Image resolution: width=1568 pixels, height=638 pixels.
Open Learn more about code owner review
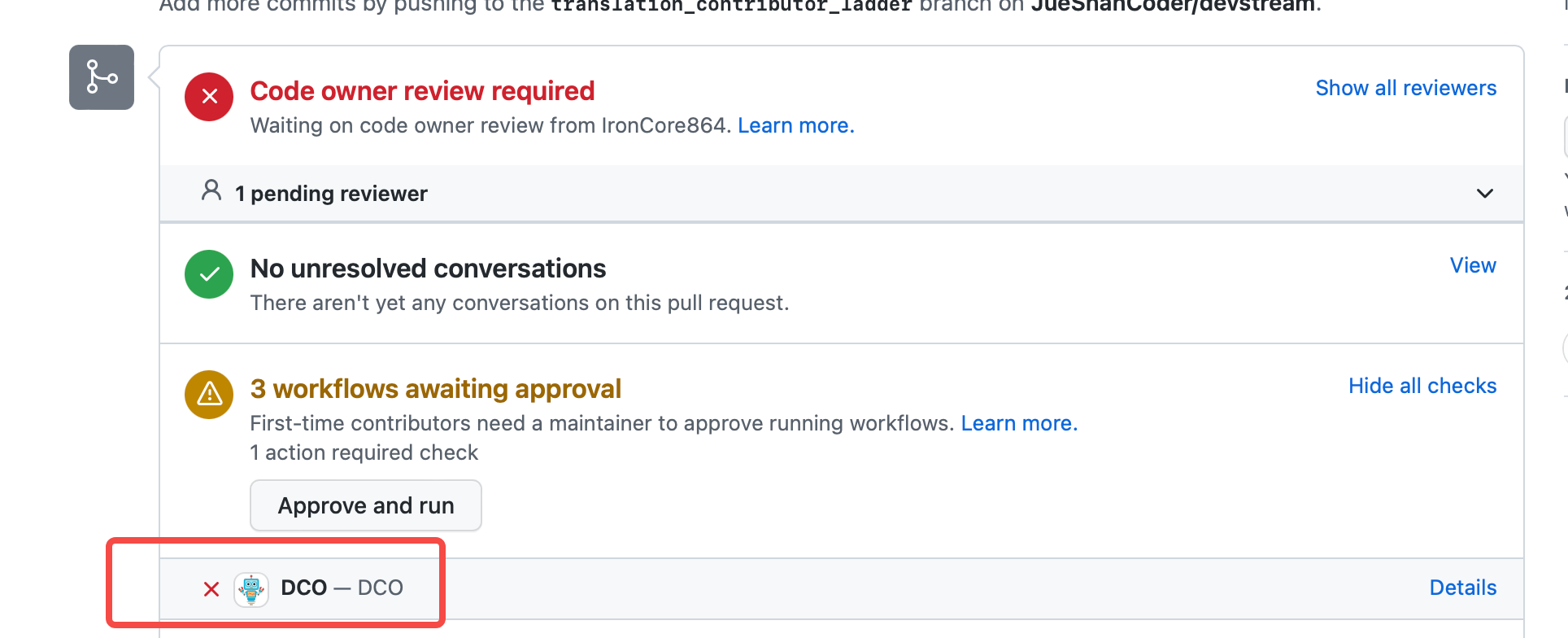point(796,125)
